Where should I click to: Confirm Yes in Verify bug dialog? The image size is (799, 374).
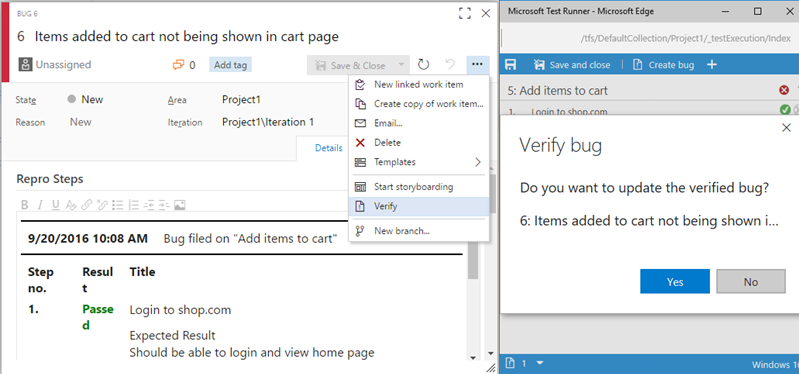(675, 281)
